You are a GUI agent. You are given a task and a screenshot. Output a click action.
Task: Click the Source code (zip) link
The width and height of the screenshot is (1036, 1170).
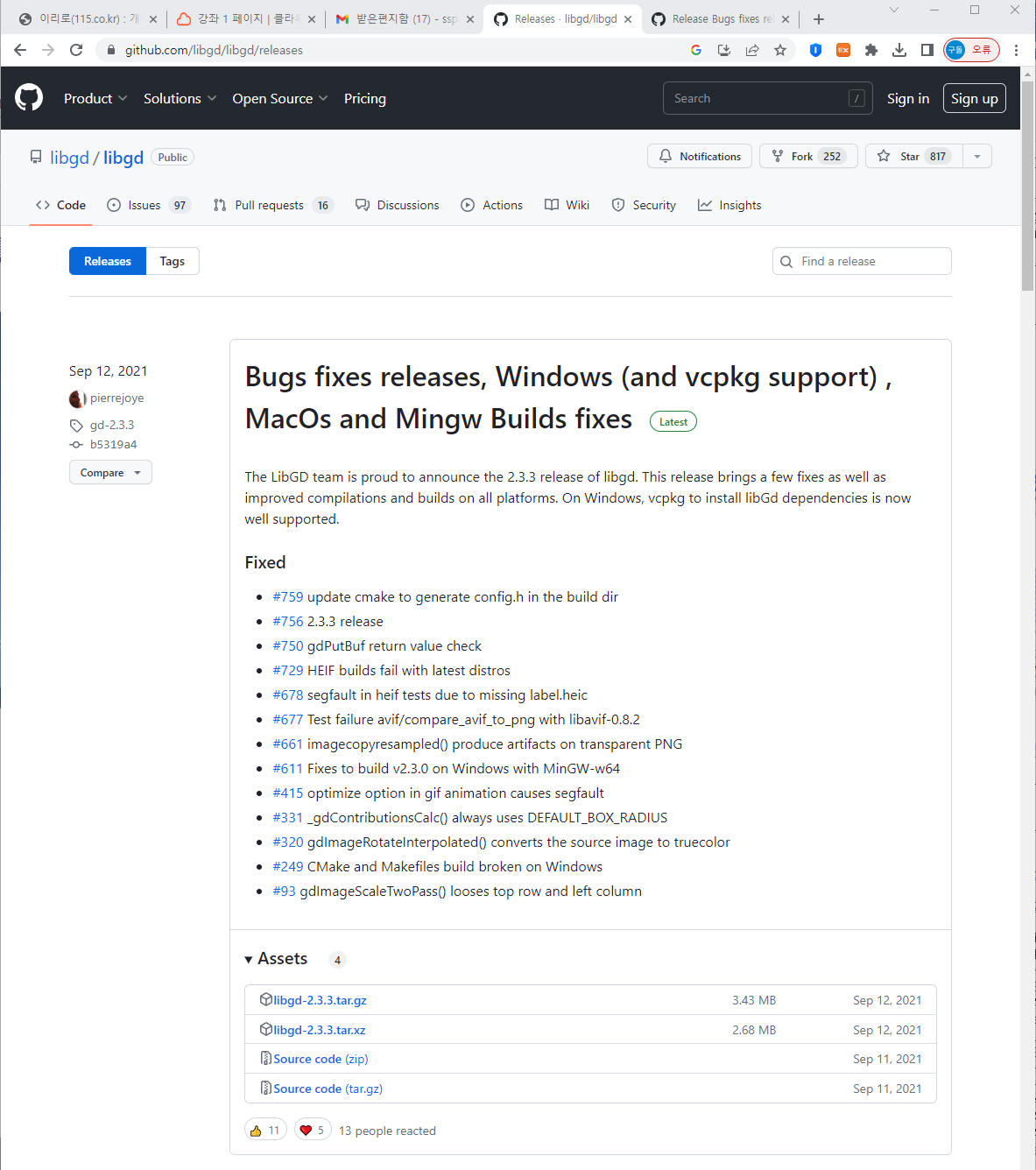coord(321,1059)
